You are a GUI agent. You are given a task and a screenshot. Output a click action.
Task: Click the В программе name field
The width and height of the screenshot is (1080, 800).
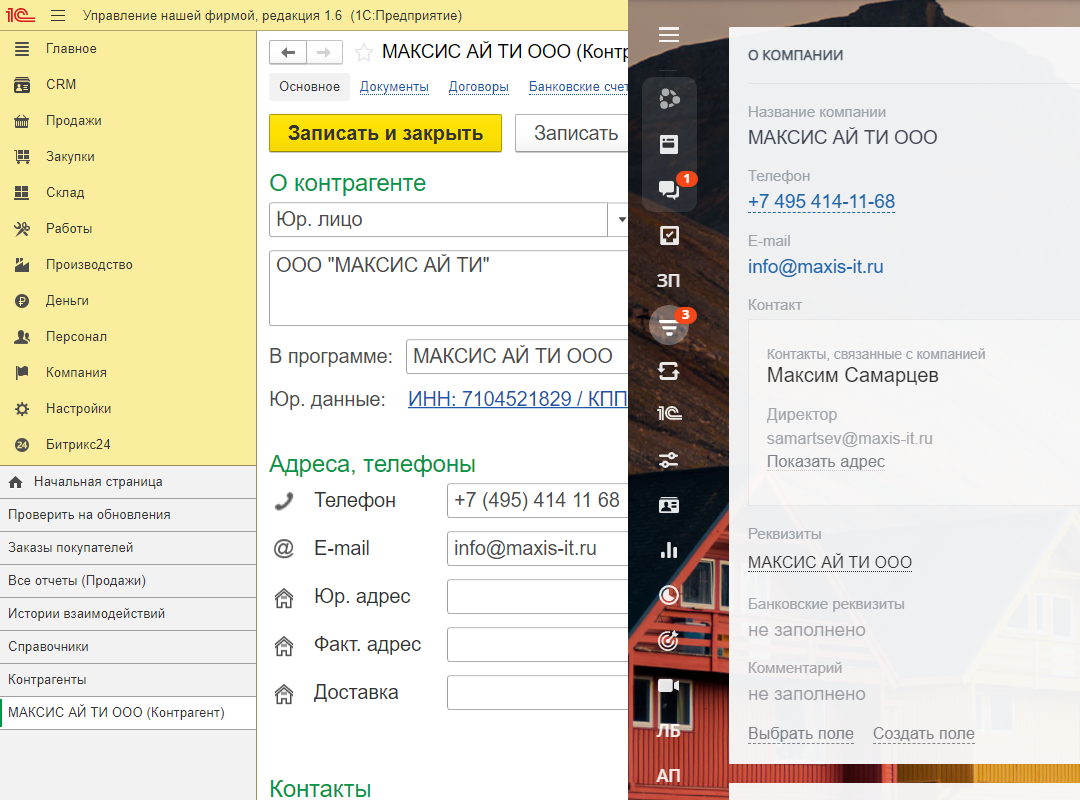(517, 356)
